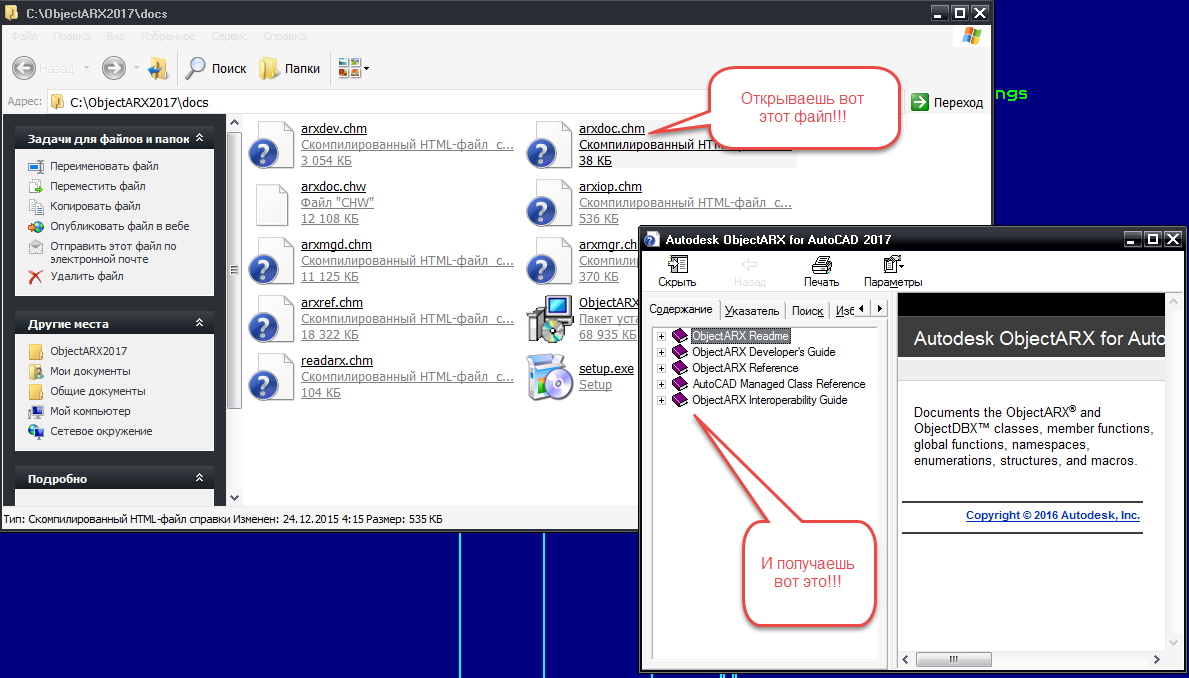The image size is (1189, 678).
Task: Open the Файл menu
Action: click(24, 36)
